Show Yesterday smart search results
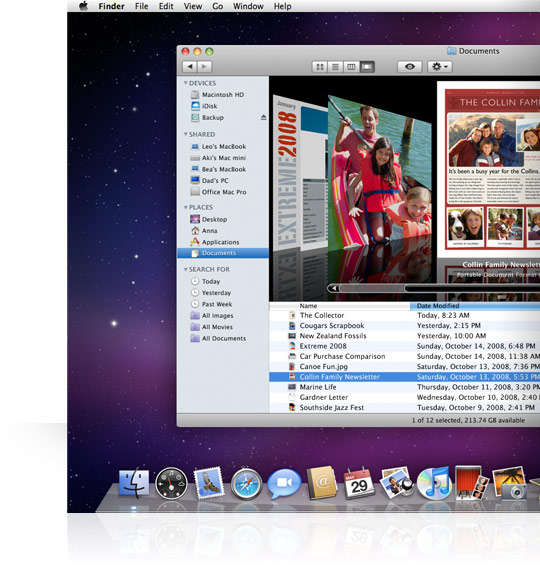This screenshot has height=570, width=540. pos(223,293)
